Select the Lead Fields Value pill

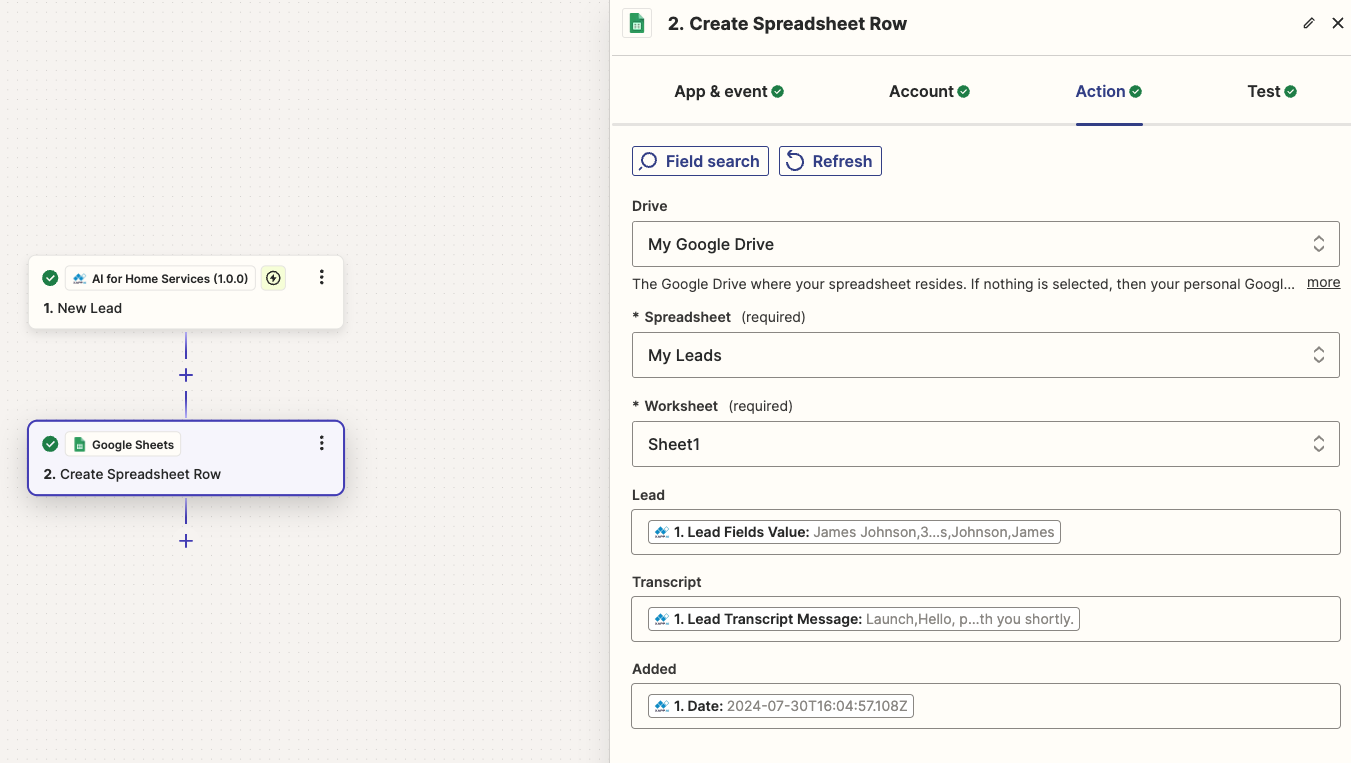pos(854,532)
